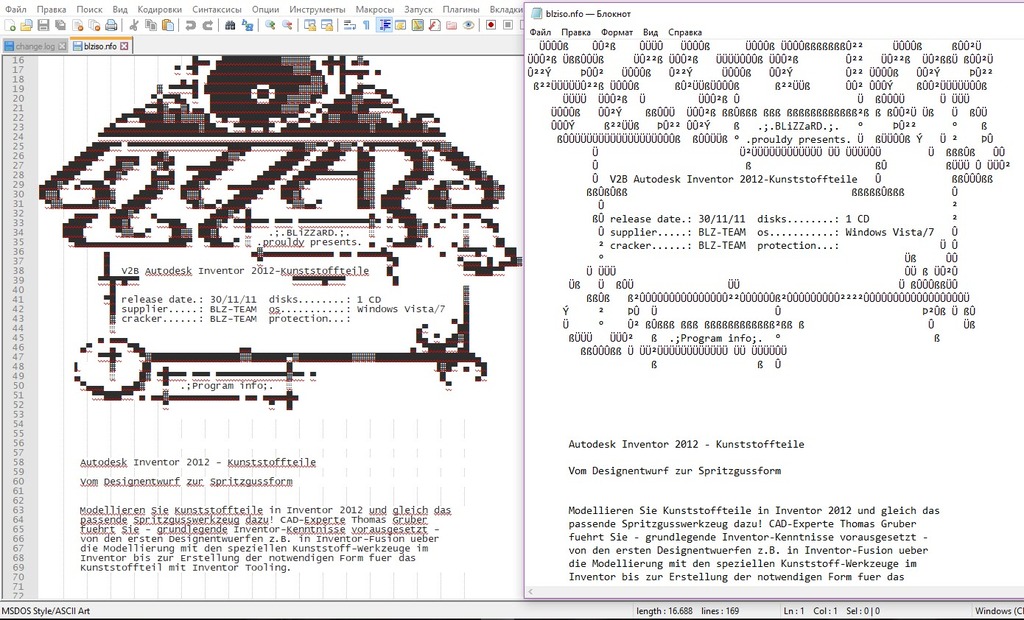Click the 'Sel : 0 | 0' status bar entry

point(861,612)
